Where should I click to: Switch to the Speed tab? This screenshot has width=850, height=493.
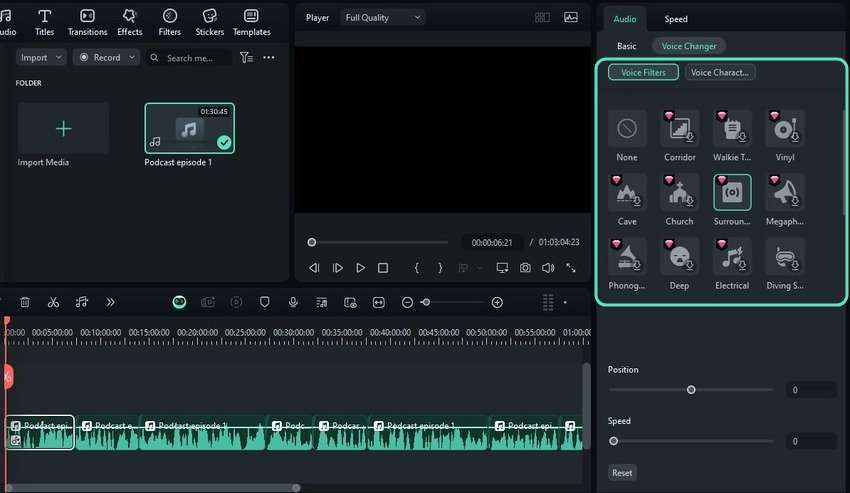[676, 19]
